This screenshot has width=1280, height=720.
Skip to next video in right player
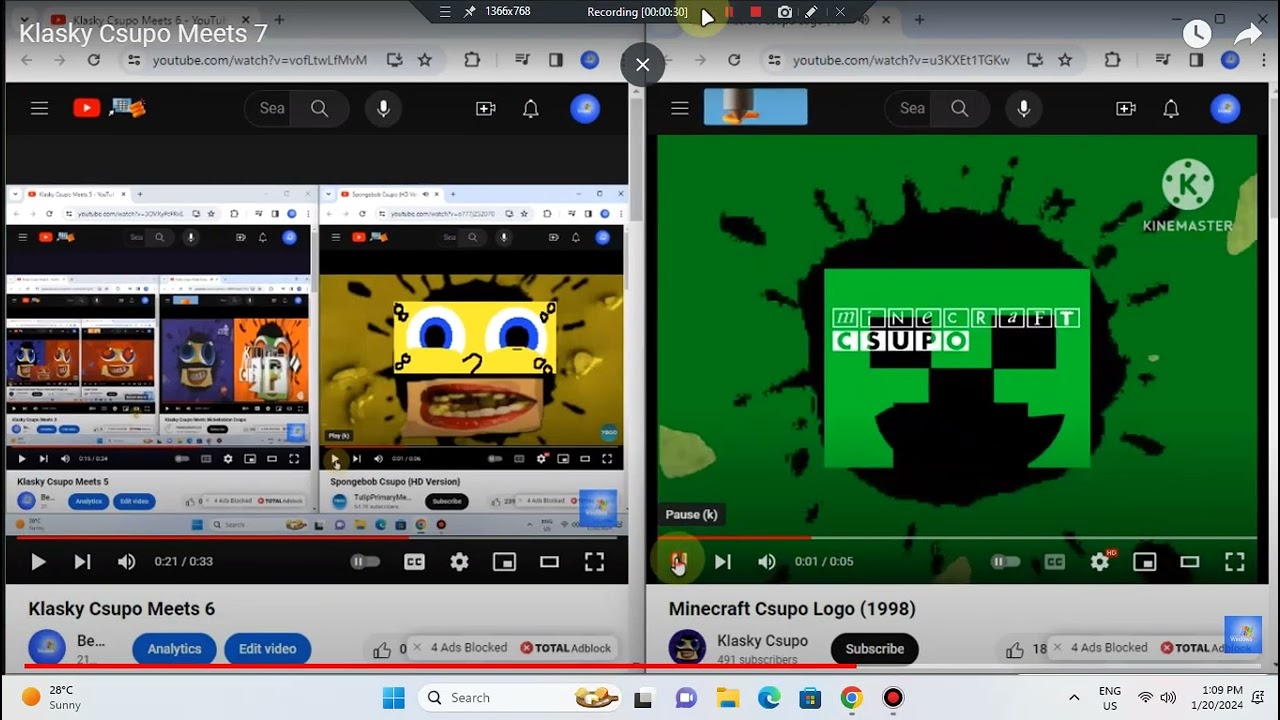tap(722, 562)
